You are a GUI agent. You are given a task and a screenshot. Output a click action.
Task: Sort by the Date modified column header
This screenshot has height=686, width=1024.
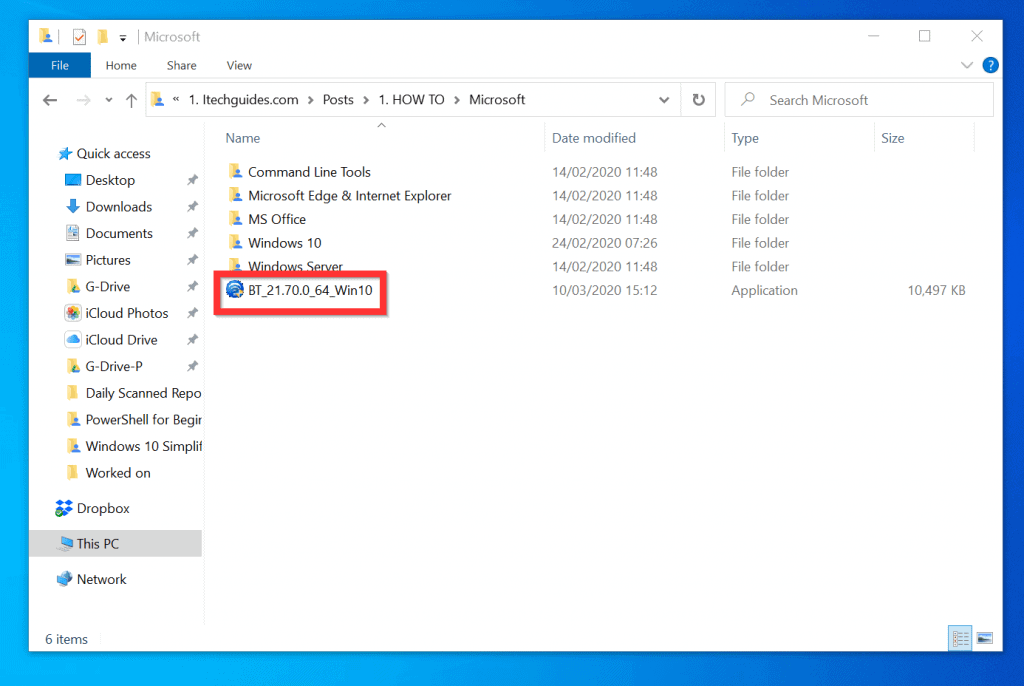point(594,138)
